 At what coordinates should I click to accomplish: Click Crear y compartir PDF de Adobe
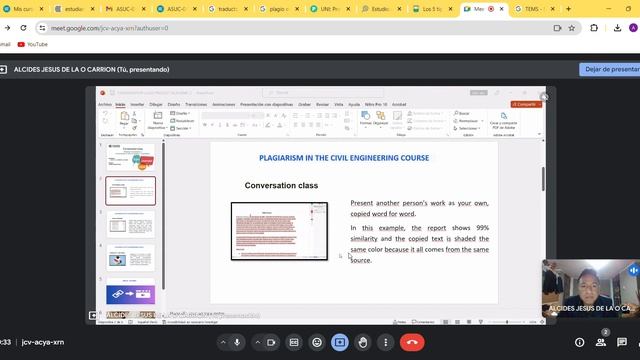[504, 121]
